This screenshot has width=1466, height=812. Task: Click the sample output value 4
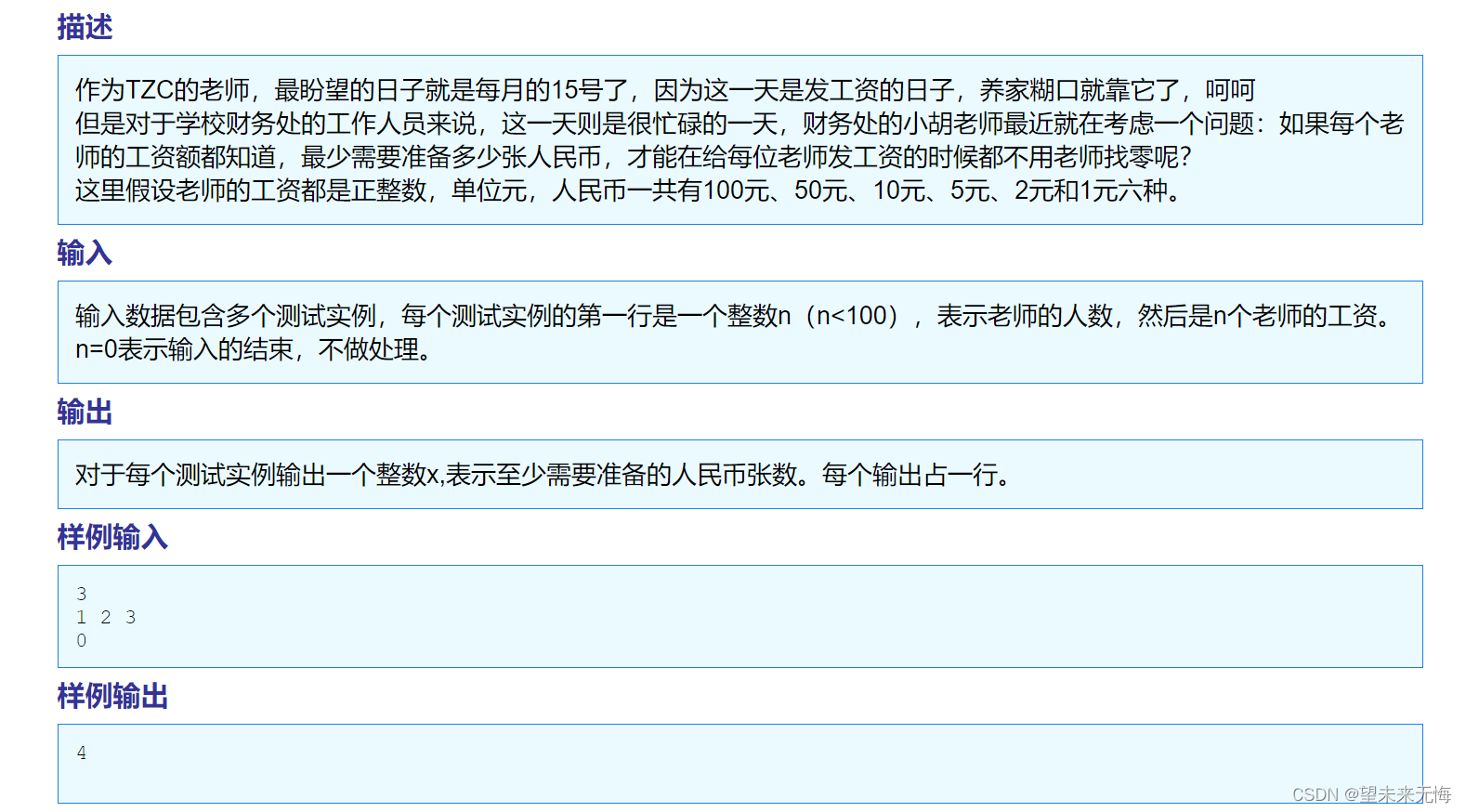pos(82,753)
